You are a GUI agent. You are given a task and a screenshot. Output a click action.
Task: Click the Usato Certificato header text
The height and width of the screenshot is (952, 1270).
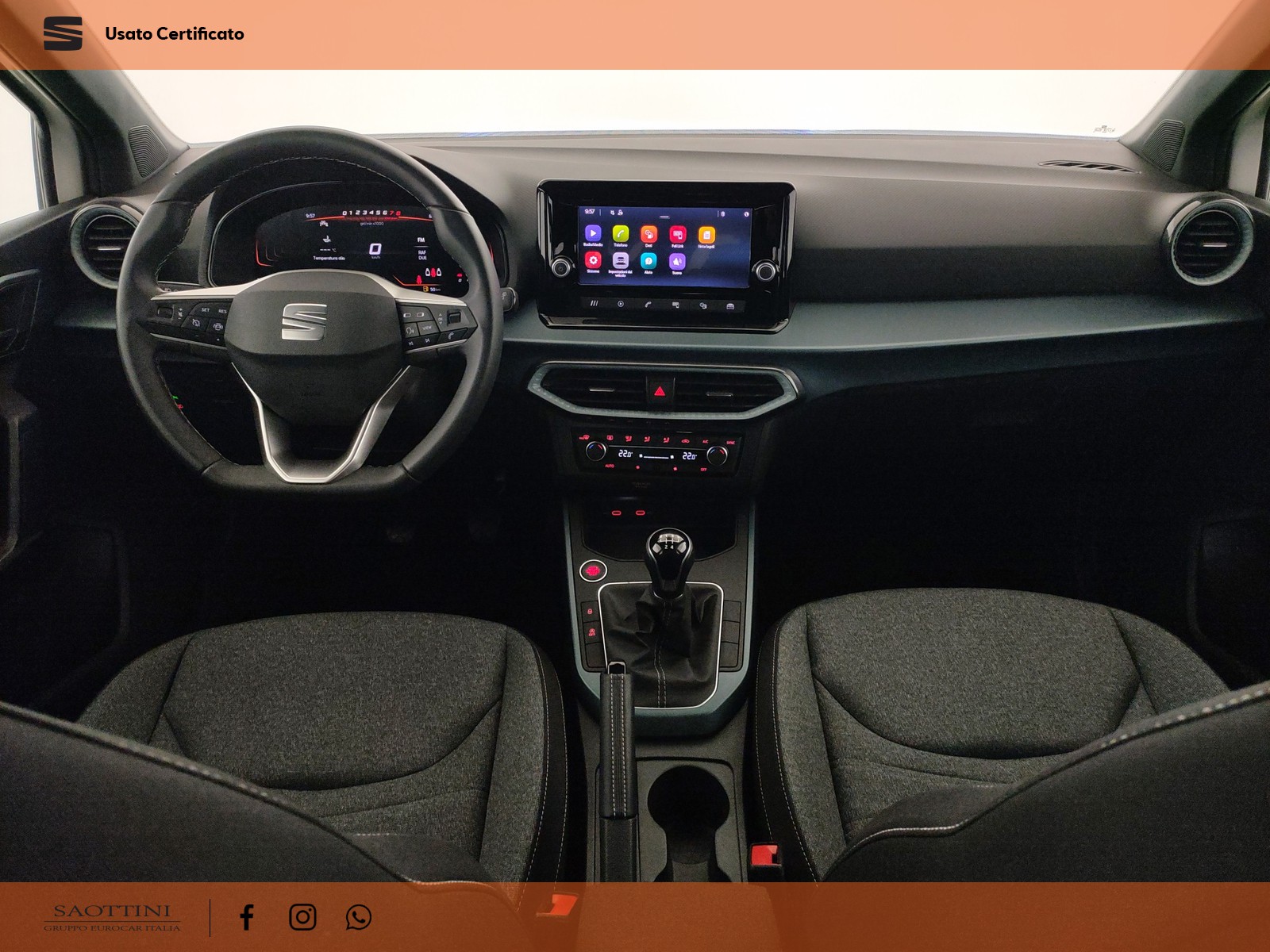tap(175, 33)
